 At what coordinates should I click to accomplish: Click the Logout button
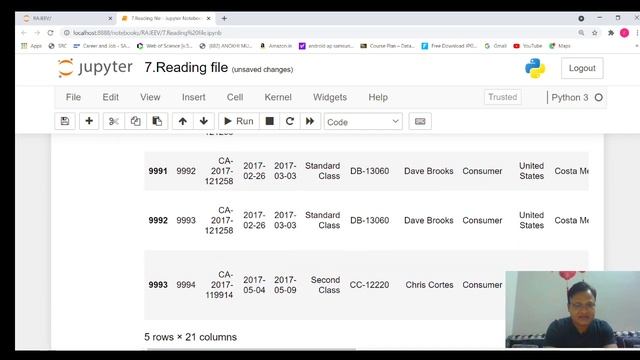click(582, 68)
